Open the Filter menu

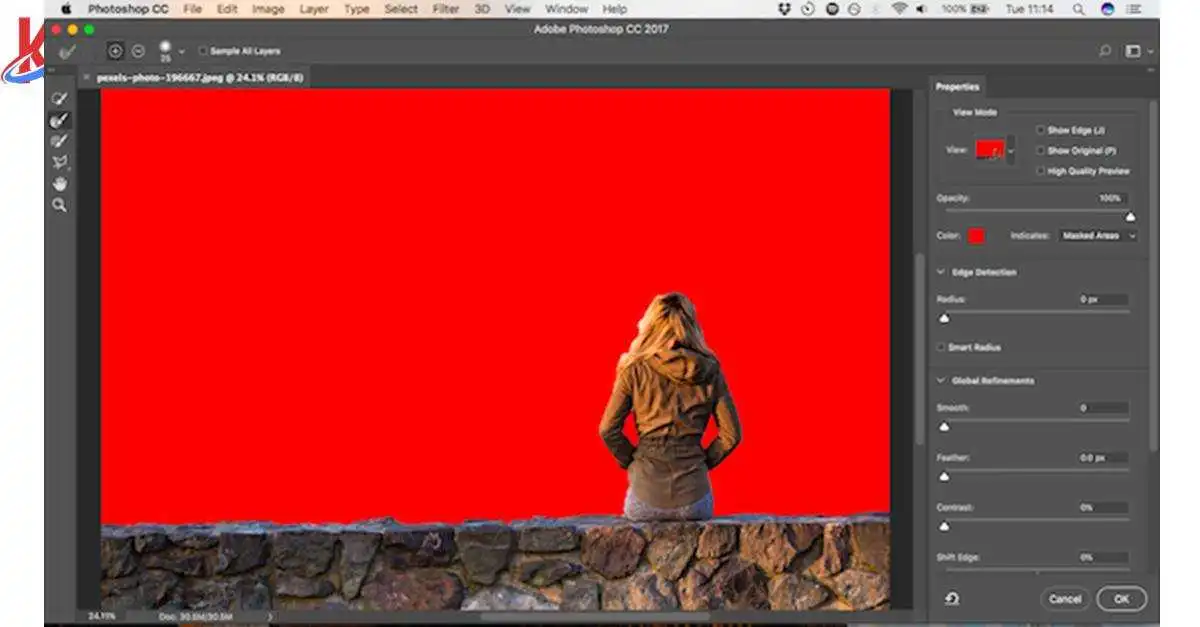(446, 9)
